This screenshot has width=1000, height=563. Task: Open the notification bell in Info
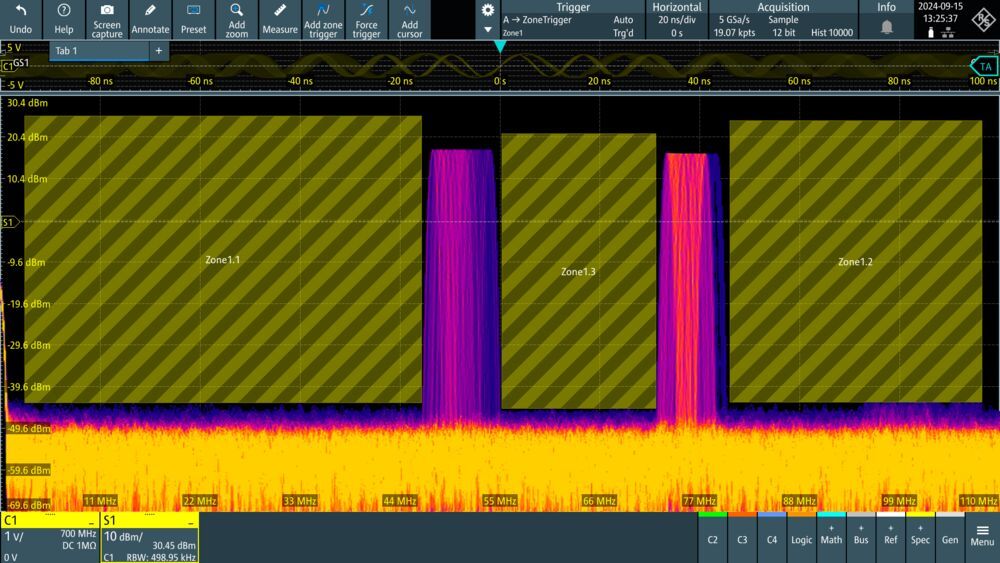pyautogui.click(x=886, y=27)
